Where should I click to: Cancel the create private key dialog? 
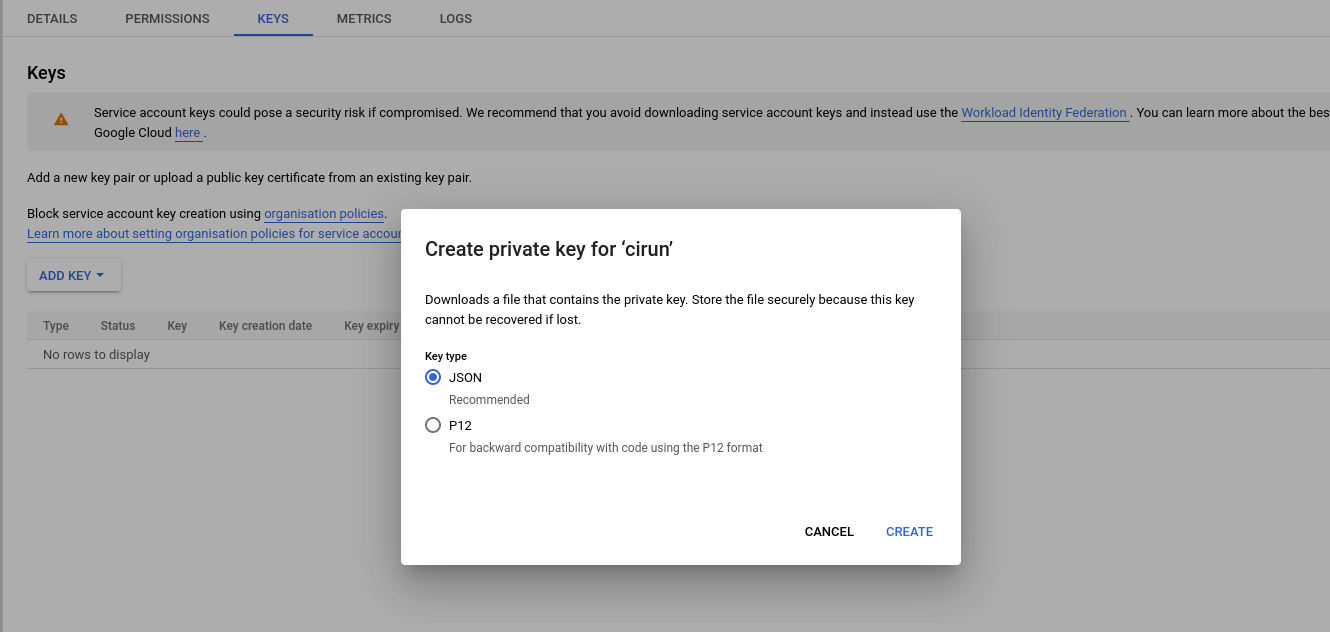[829, 532]
